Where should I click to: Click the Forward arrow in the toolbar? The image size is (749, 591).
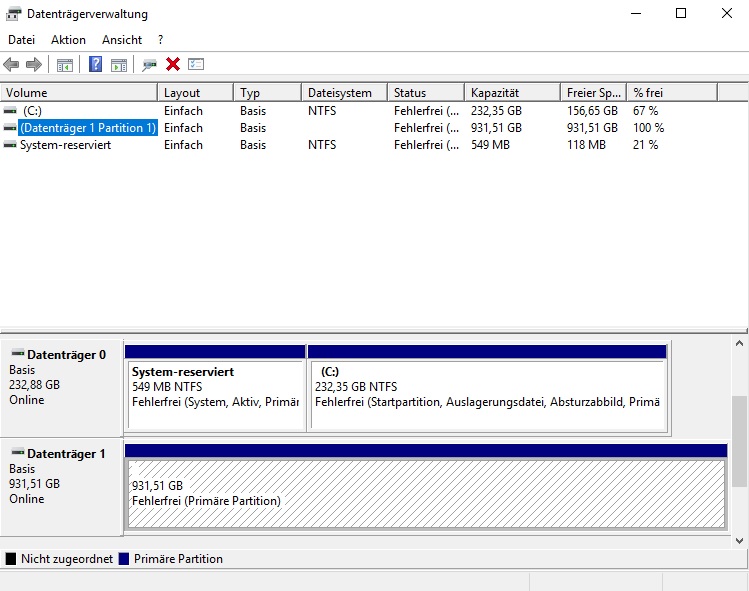click(33, 64)
